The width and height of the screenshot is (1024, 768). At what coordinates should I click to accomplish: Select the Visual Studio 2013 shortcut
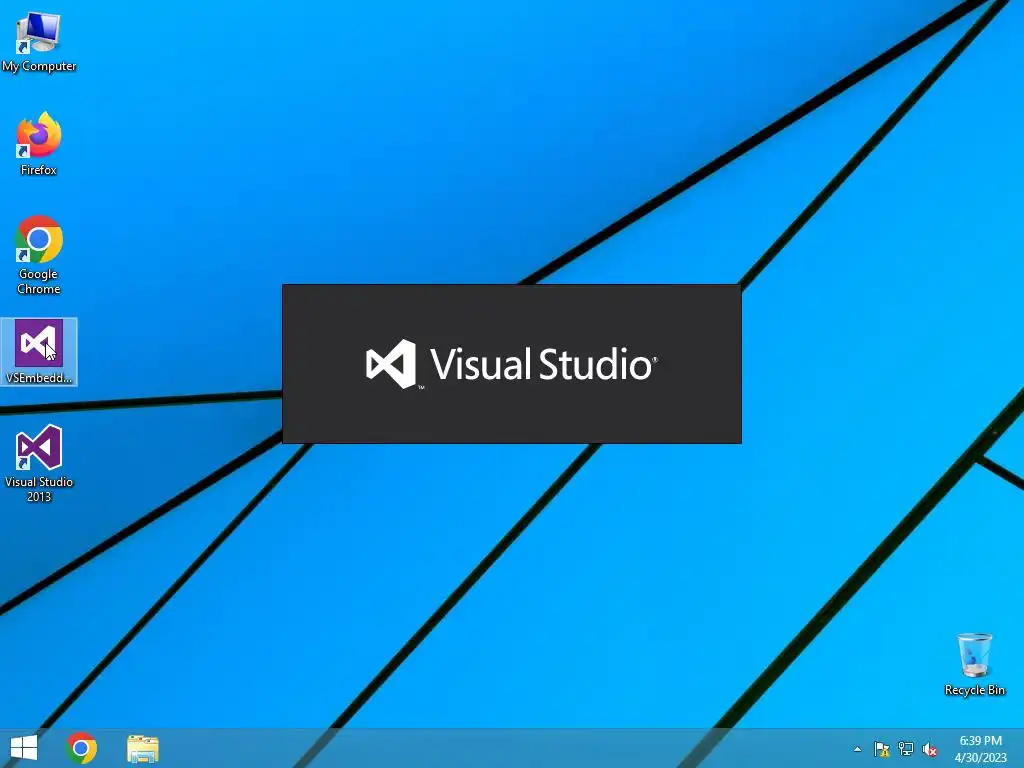coord(39,464)
